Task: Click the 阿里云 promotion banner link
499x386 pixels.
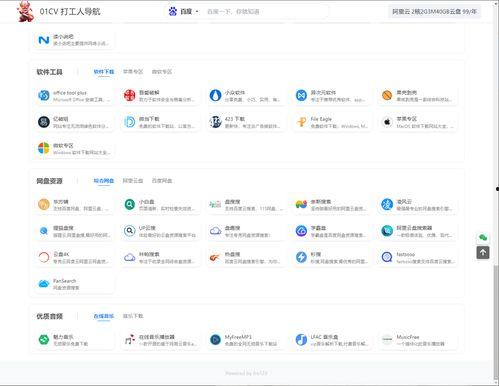Action: 435,12
